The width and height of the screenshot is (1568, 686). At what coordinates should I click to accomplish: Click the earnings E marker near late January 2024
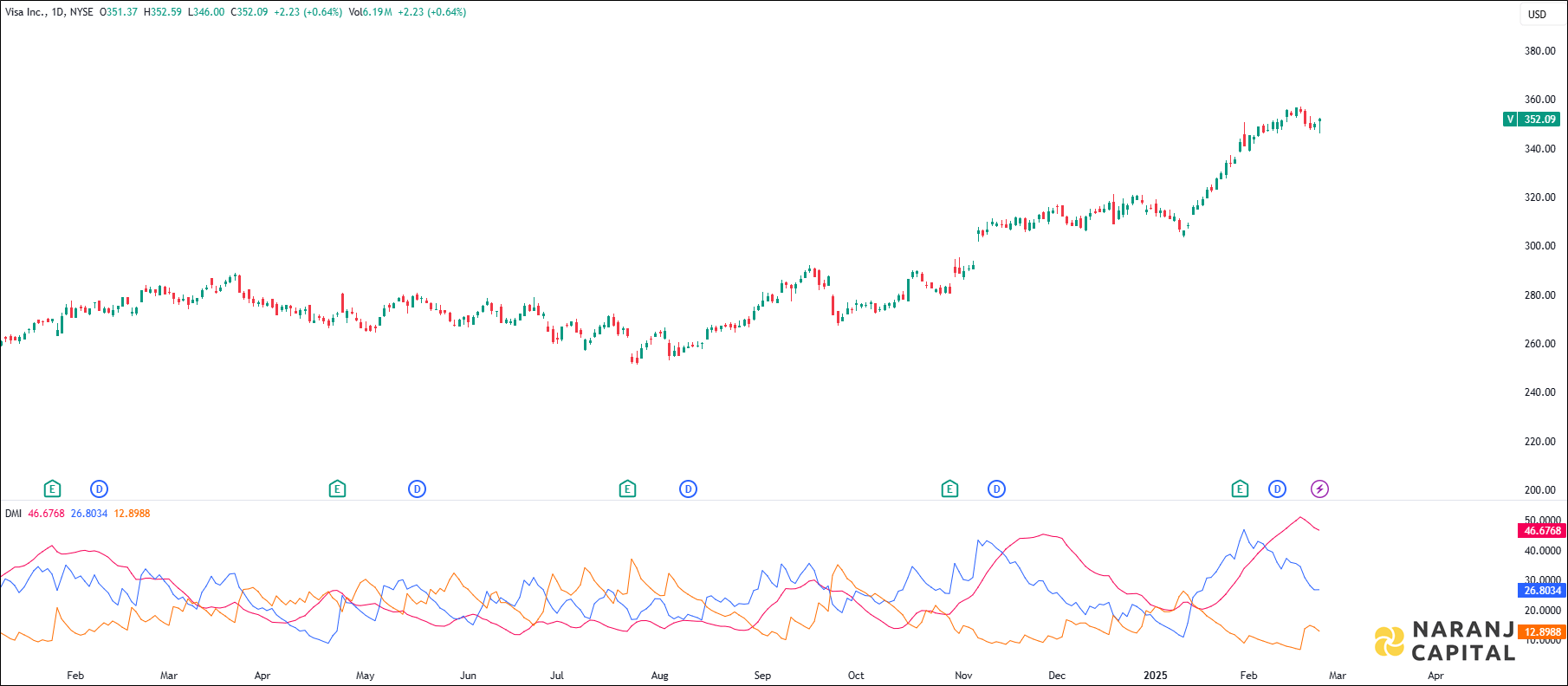point(52,489)
